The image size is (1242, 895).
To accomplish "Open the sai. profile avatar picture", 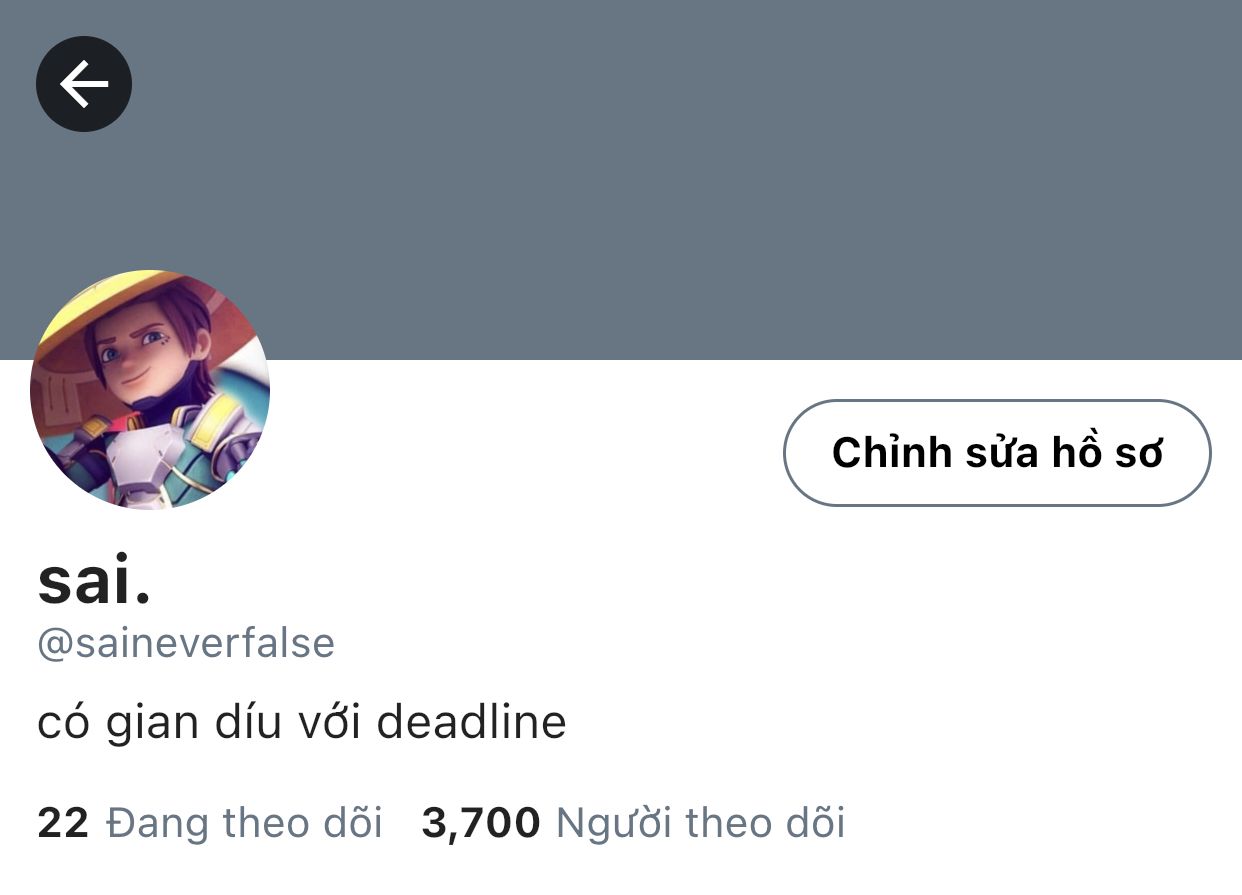I will point(150,390).
